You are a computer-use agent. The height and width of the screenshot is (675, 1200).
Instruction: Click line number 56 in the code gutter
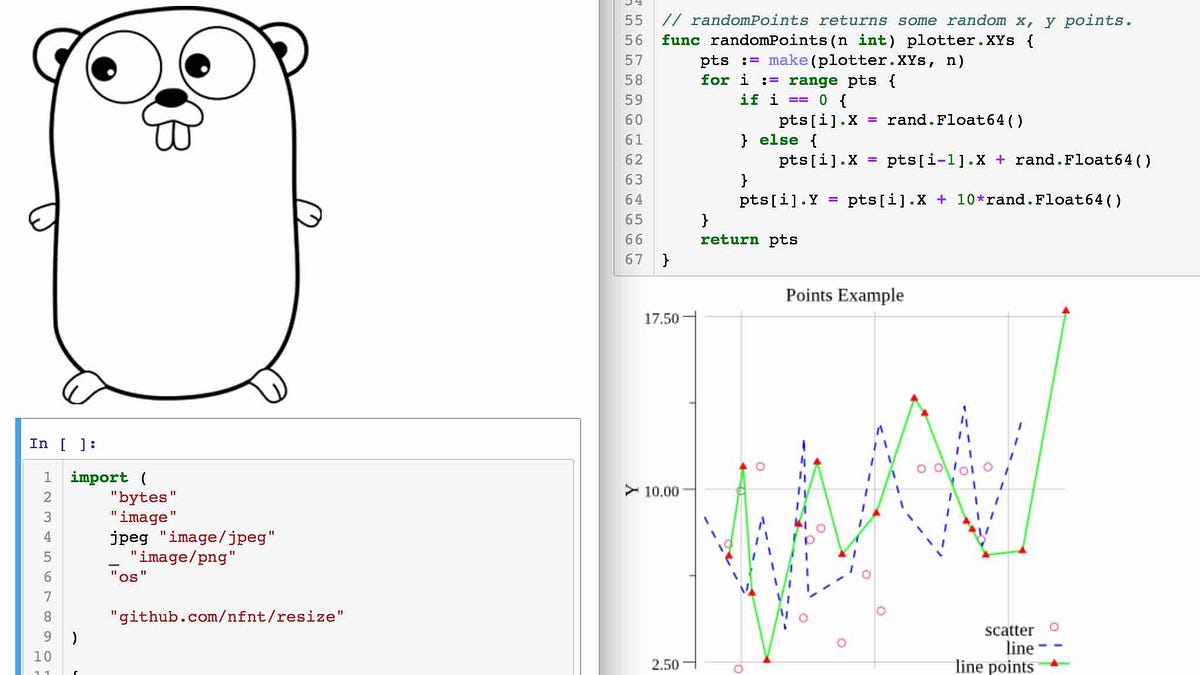(x=633, y=40)
